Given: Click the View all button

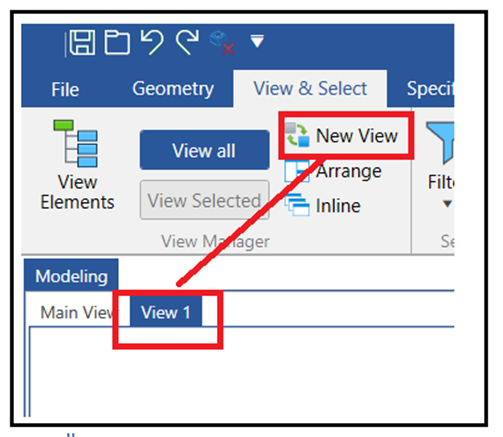Looking at the screenshot, I should [204, 150].
